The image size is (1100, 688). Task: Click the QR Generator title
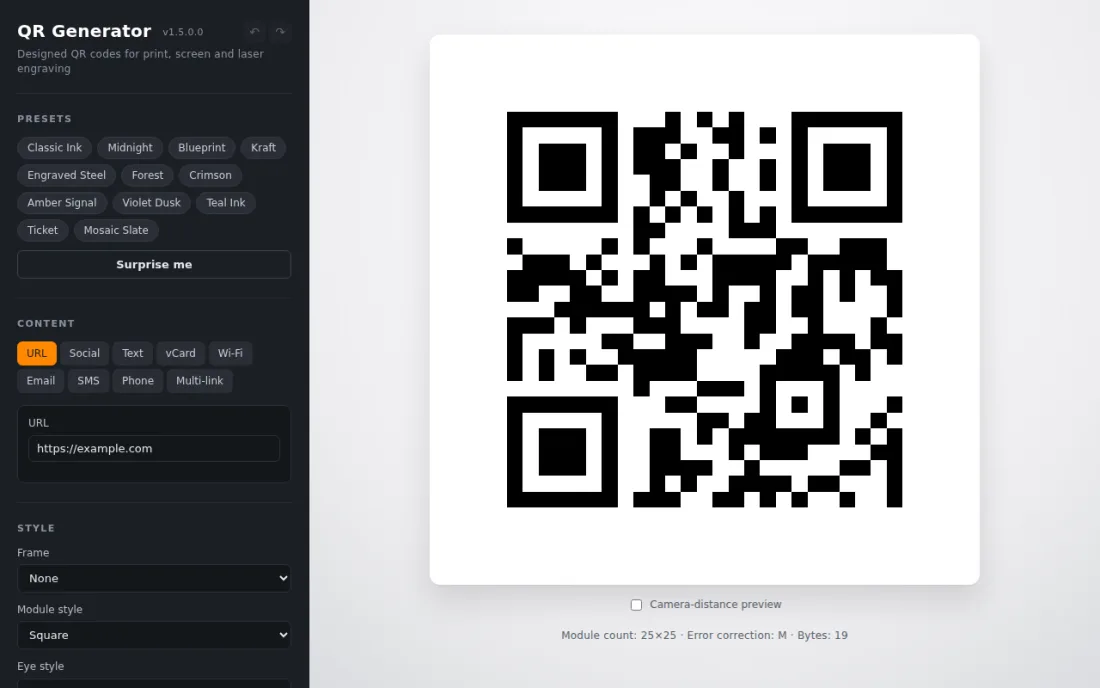tap(84, 31)
